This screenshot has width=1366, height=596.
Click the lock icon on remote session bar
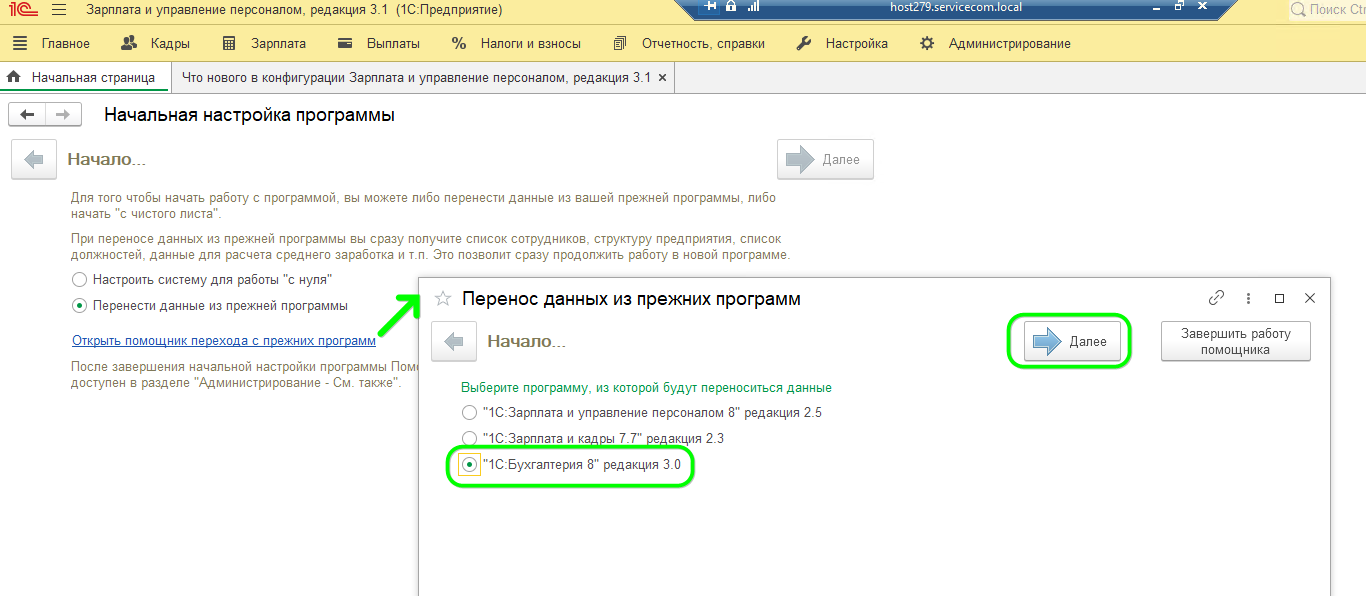(x=731, y=7)
